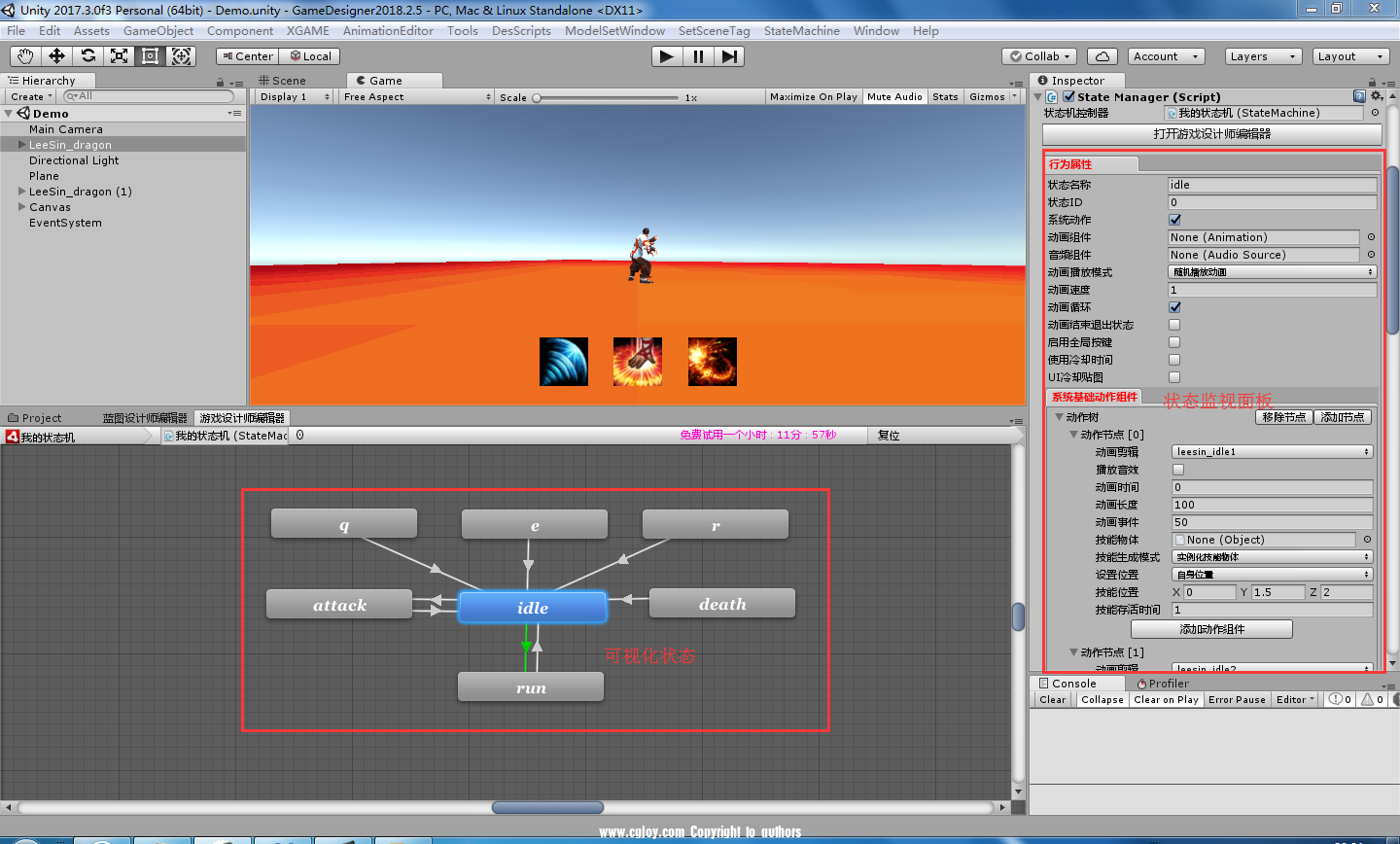Select the Rotate tool
The image size is (1400, 844).
(x=87, y=56)
